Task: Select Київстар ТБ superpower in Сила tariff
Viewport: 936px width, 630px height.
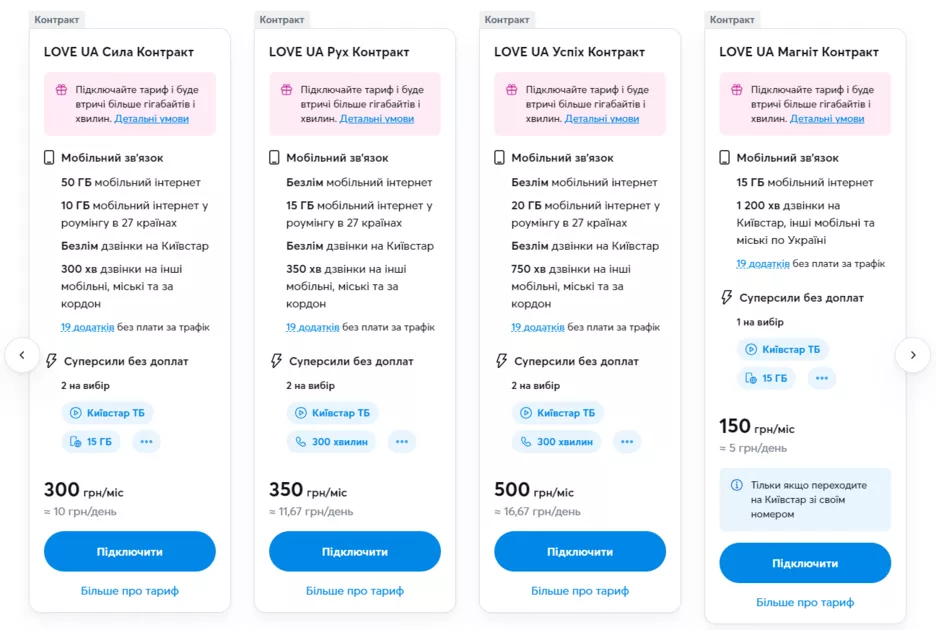Action: (107, 412)
